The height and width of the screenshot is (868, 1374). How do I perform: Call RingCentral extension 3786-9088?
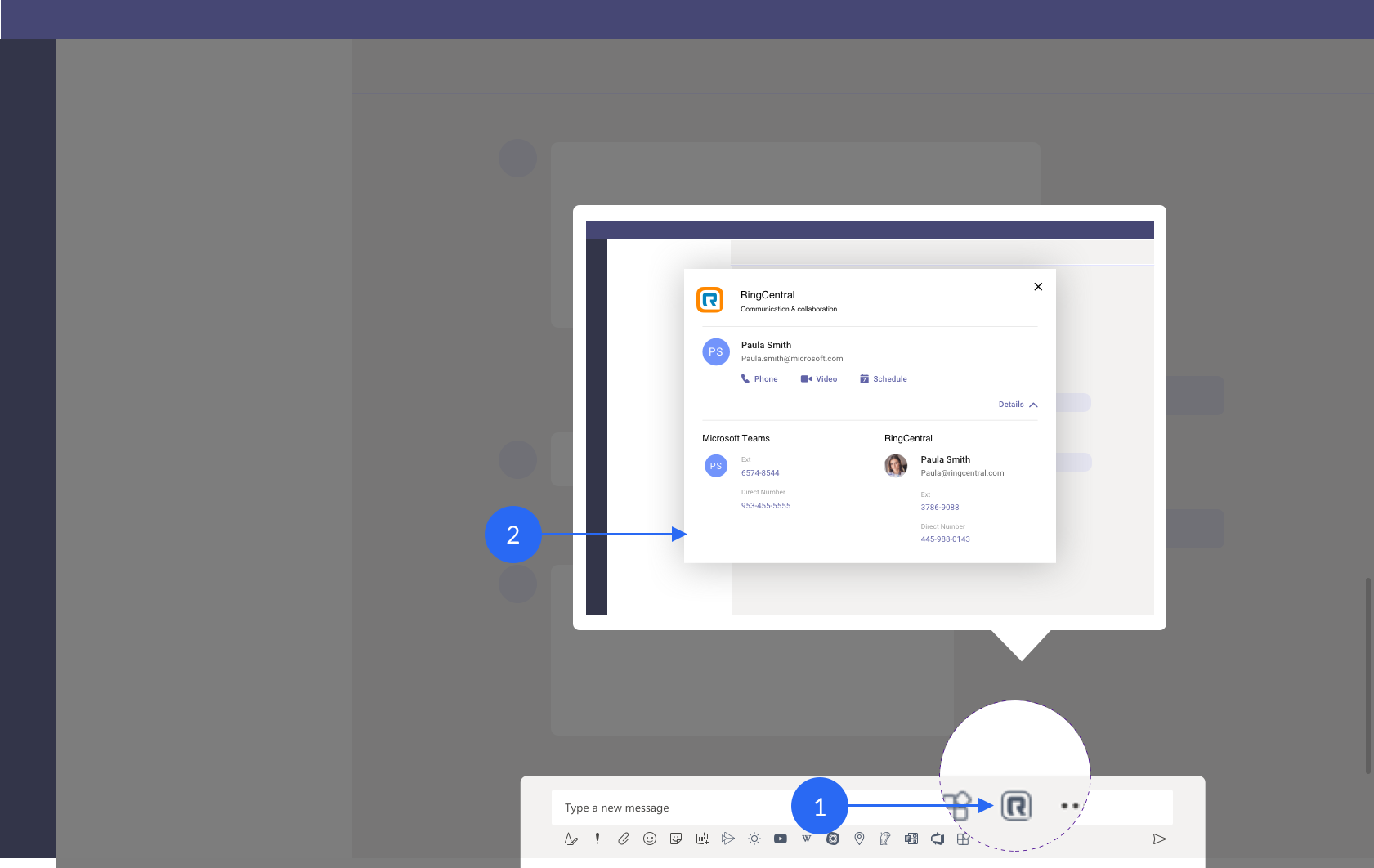coord(940,508)
